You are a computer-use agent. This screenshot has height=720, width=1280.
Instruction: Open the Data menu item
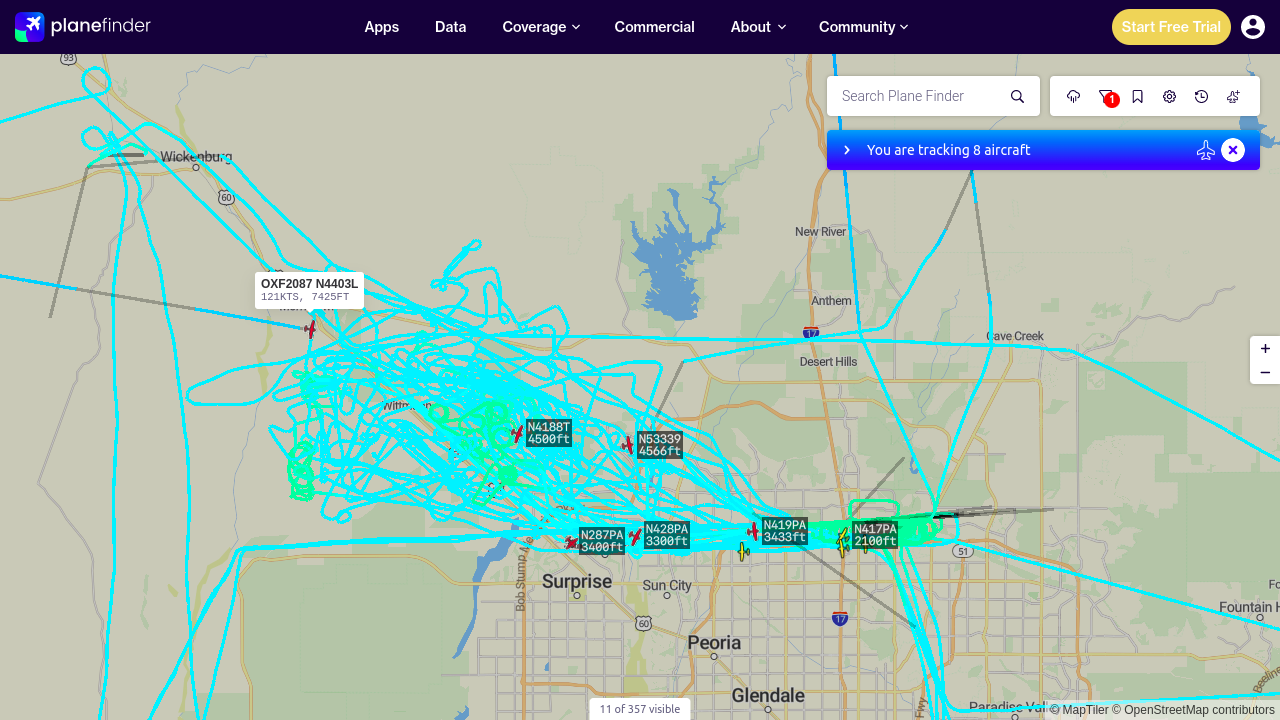(451, 27)
